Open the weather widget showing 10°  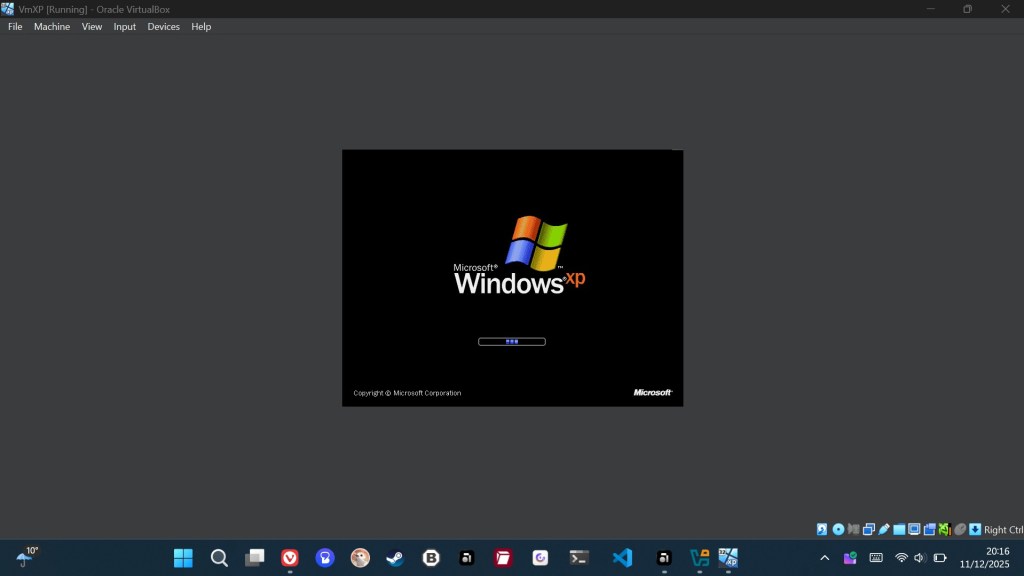tap(27, 557)
